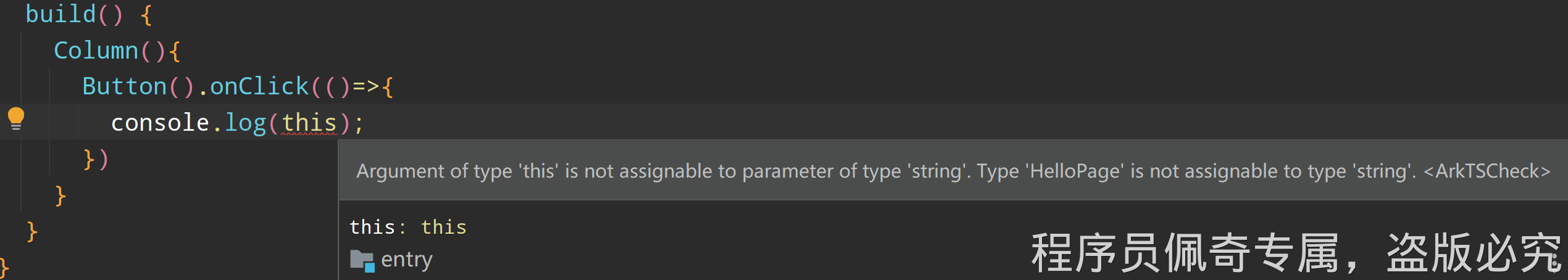Click the "log" method name
Image resolution: width=1568 pixels, height=280 pixels.
[245, 123]
